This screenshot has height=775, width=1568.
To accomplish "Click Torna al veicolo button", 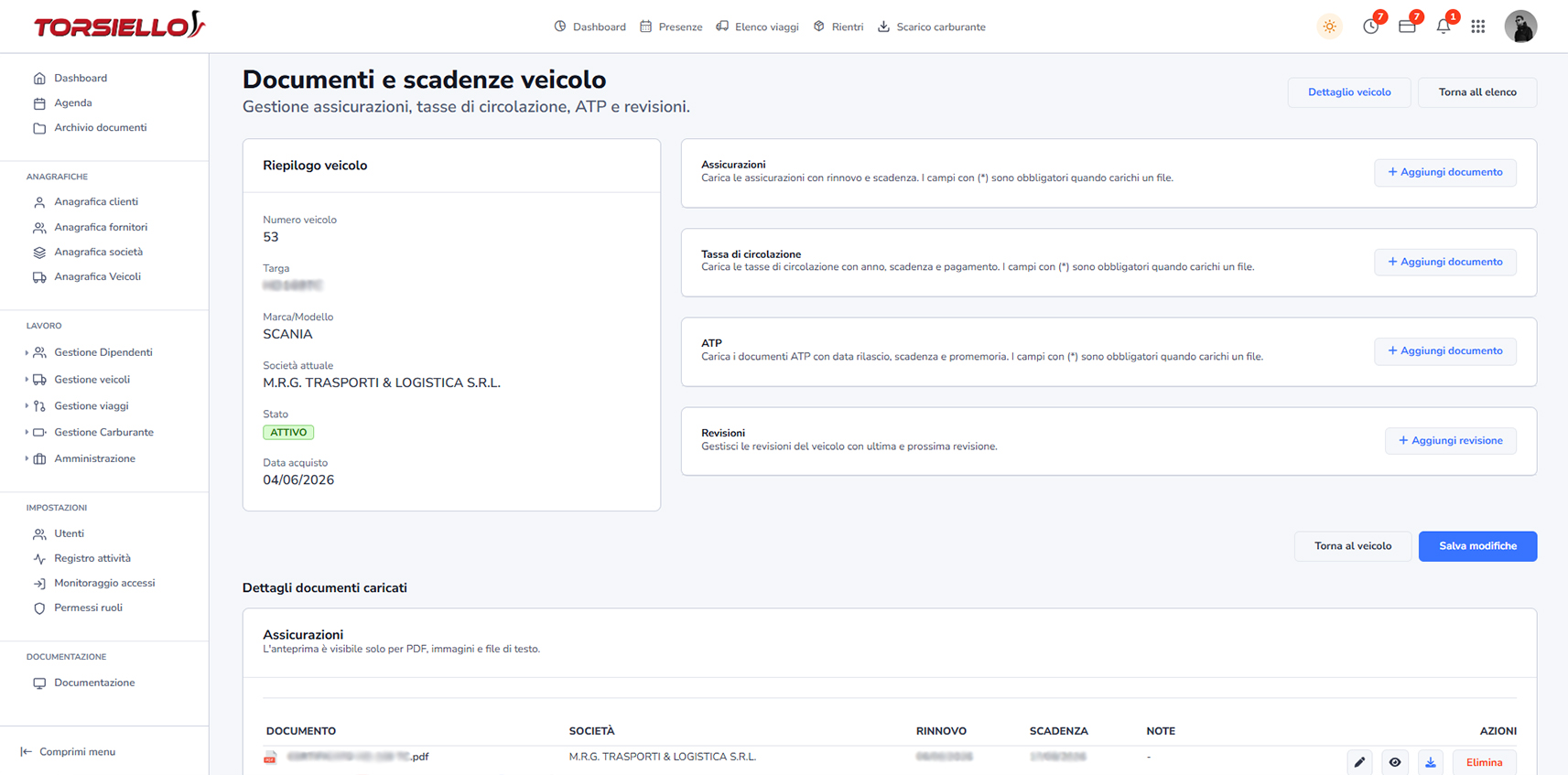I will click(1353, 546).
